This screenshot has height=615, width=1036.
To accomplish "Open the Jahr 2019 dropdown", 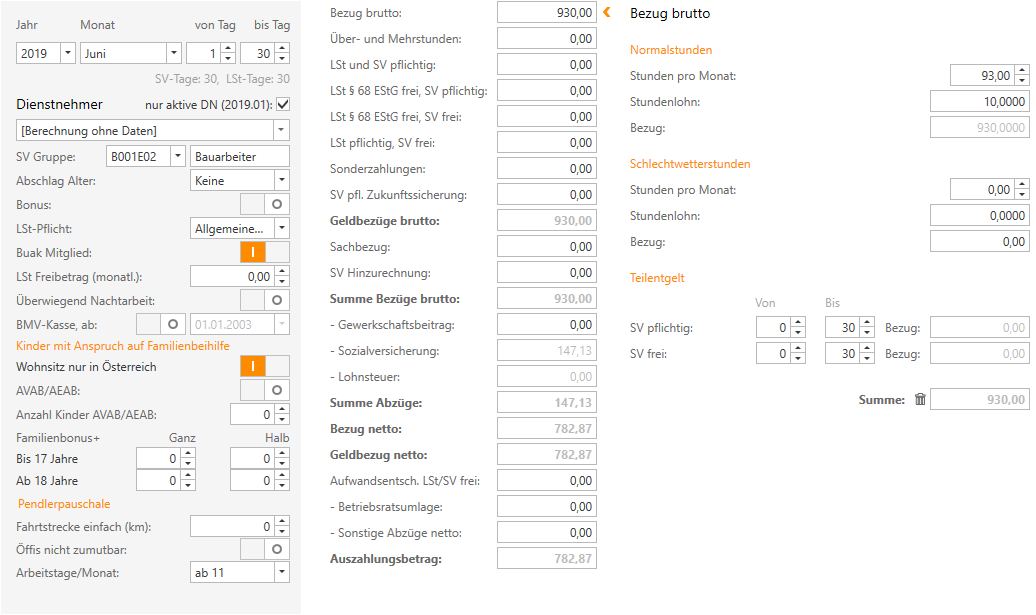I will click(x=67, y=53).
